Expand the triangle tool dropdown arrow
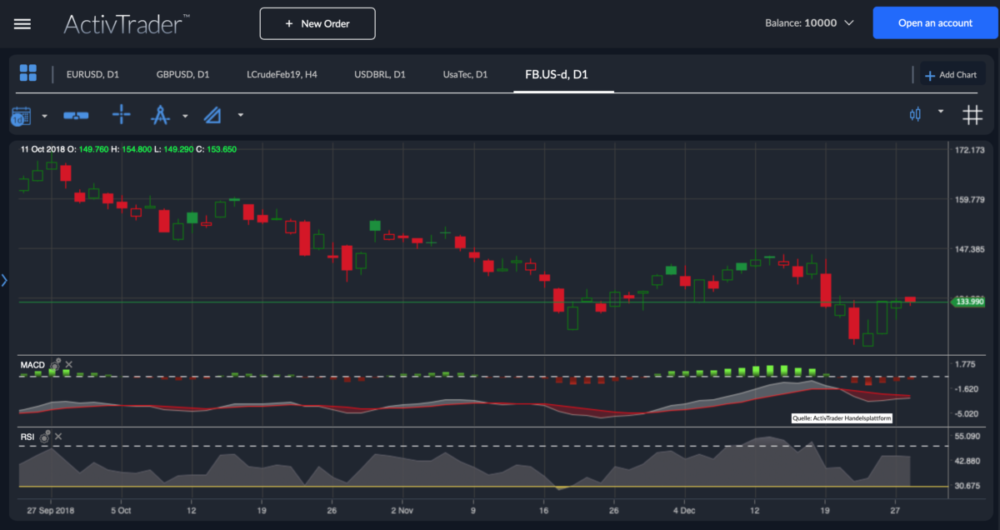The width and height of the screenshot is (1000, 530). (x=240, y=115)
